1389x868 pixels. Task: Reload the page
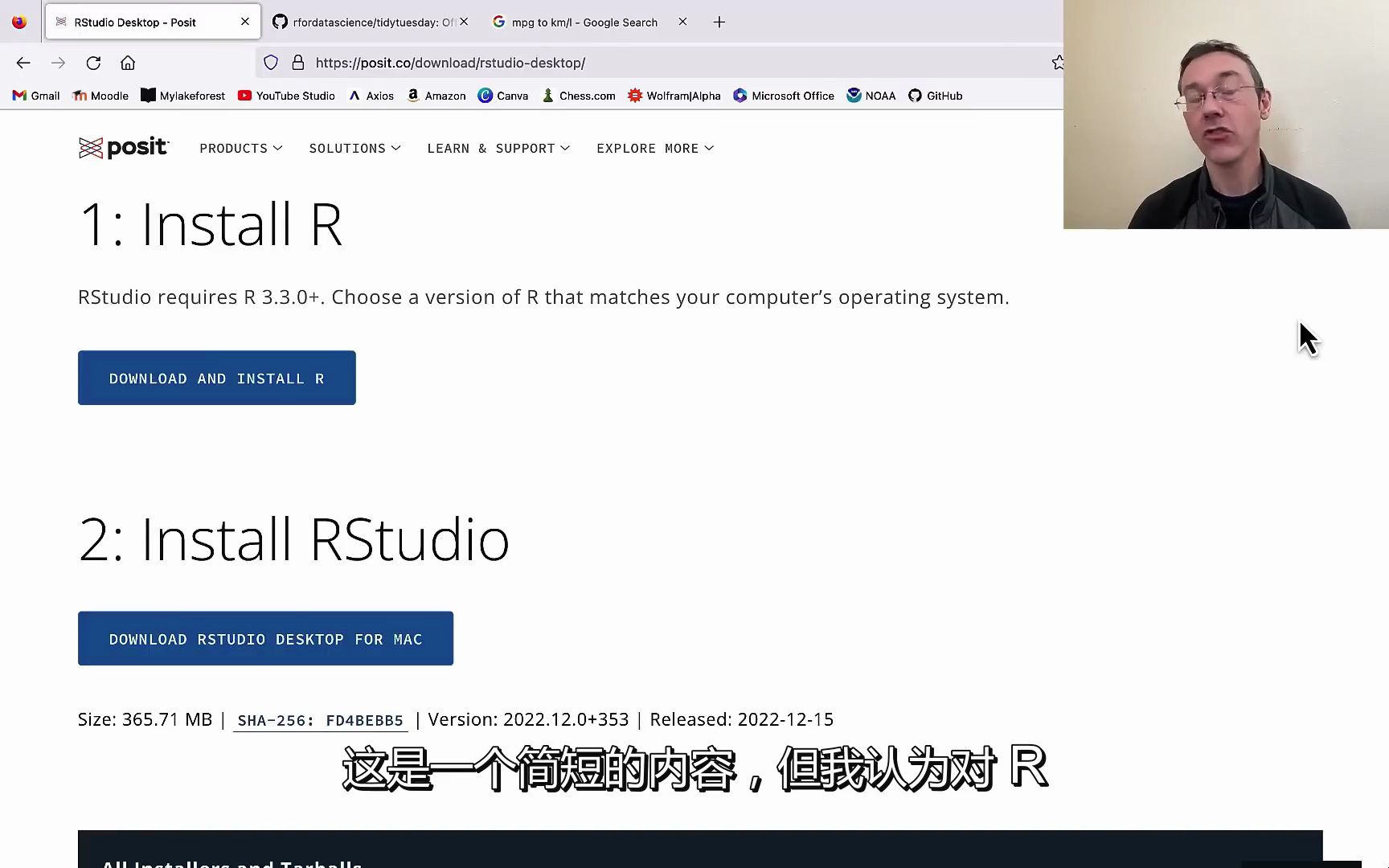(x=93, y=63)
